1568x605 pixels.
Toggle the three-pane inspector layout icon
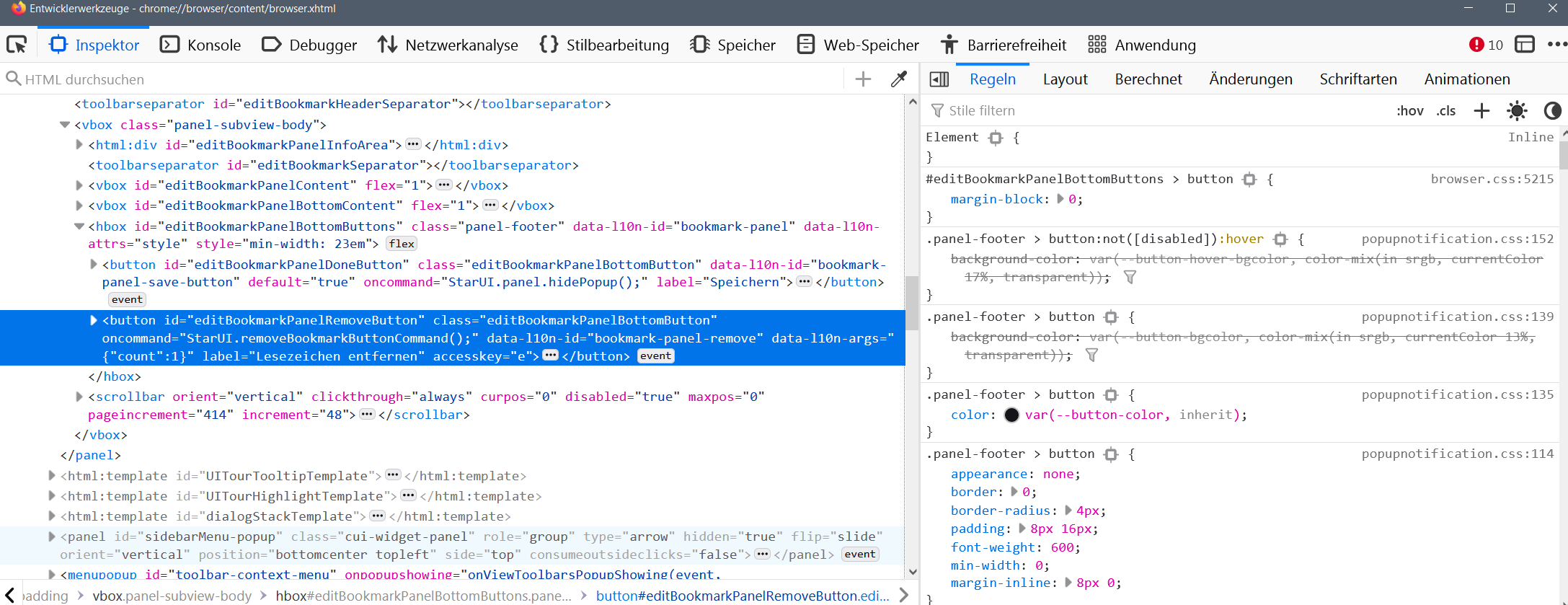pyautogui.click(x=939, y=79)
